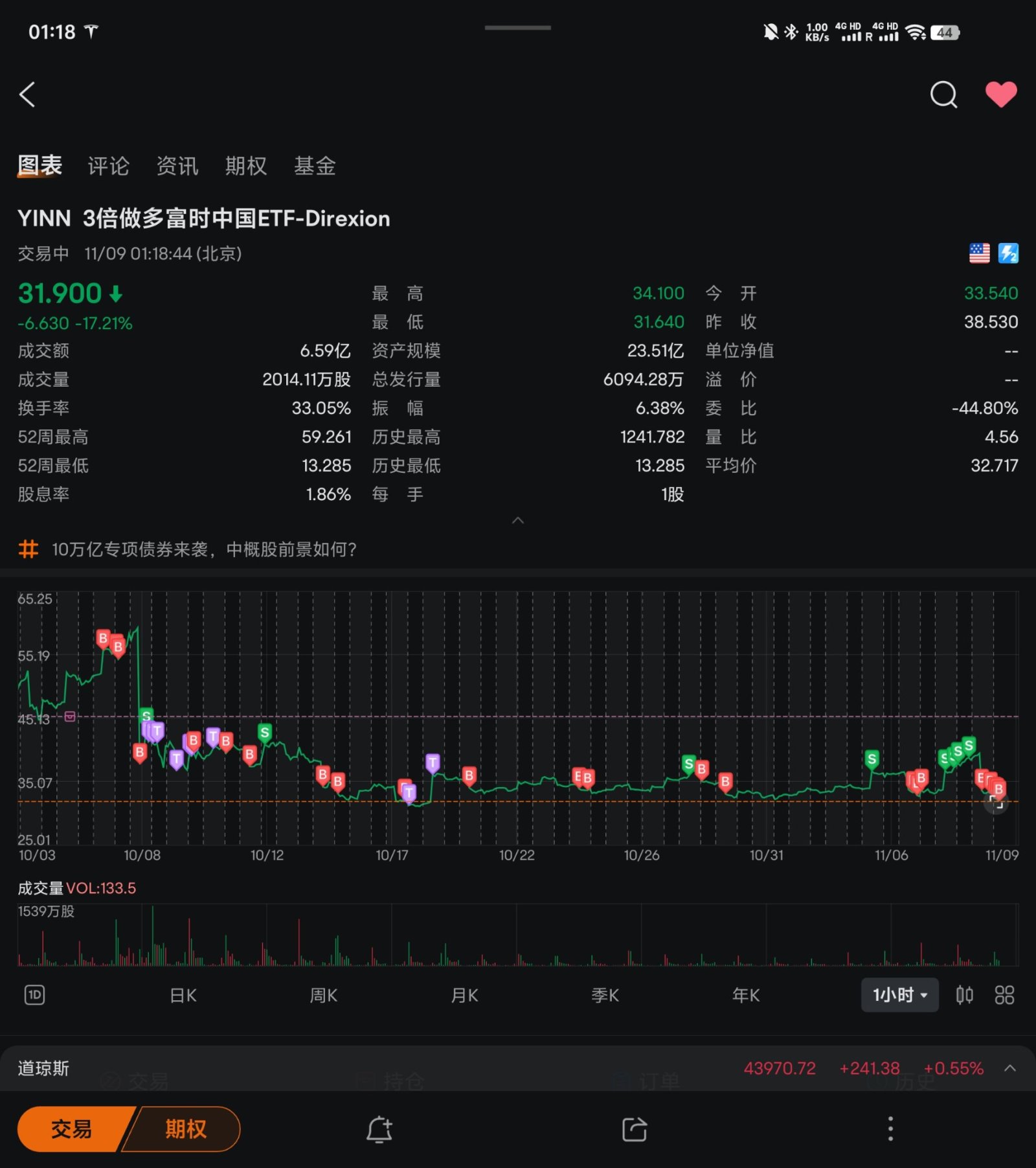Open the four-square chart layout icon
1036x1168 pixels.
tap(1004, 995)
